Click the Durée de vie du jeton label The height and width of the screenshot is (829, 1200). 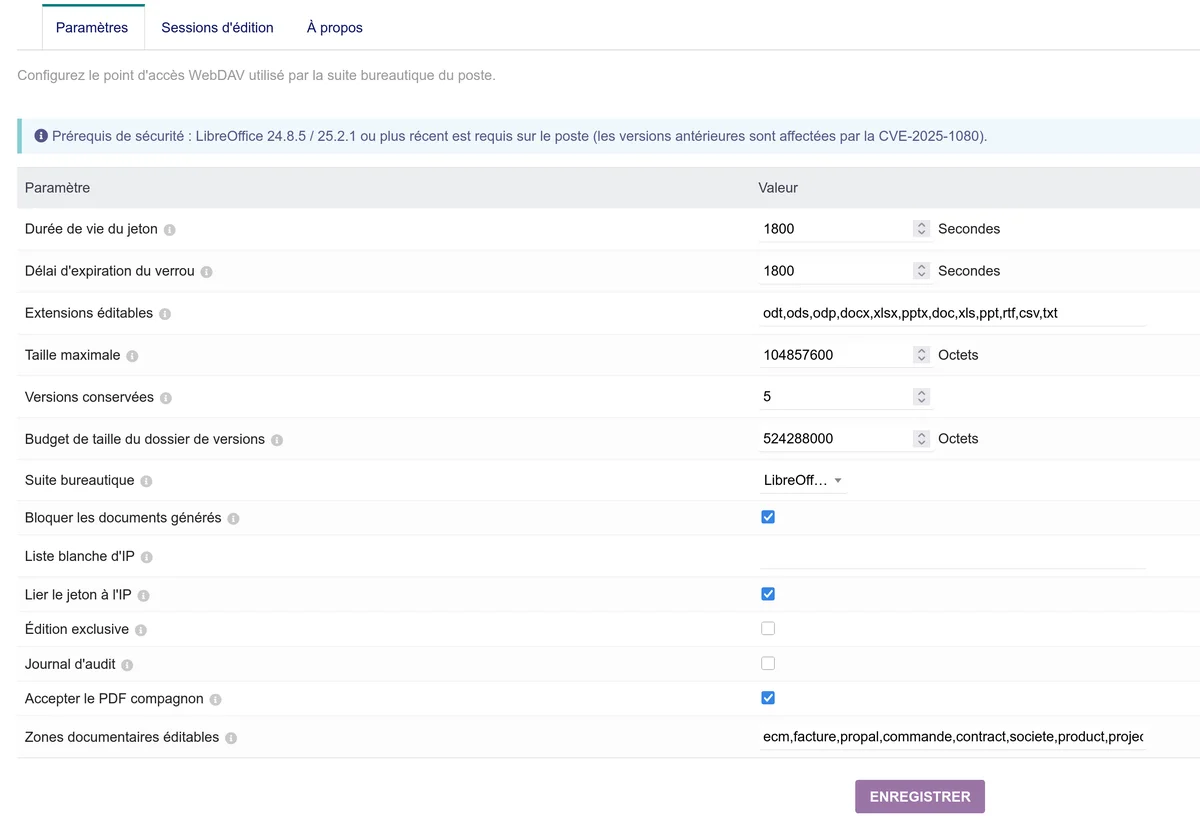[91, 229]
